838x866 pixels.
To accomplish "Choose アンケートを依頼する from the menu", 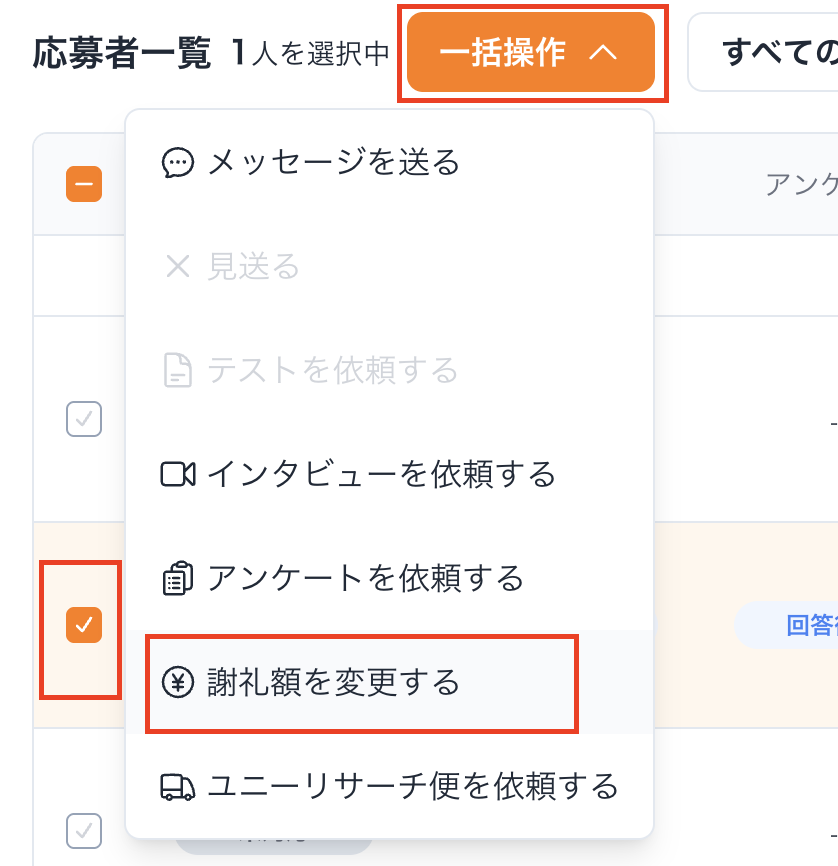I will click(365, 579).
